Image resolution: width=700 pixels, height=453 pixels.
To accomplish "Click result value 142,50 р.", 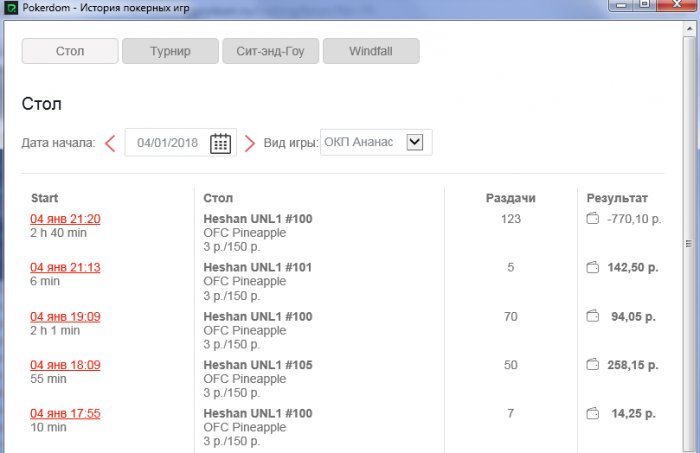I will (x=633, y=267).
